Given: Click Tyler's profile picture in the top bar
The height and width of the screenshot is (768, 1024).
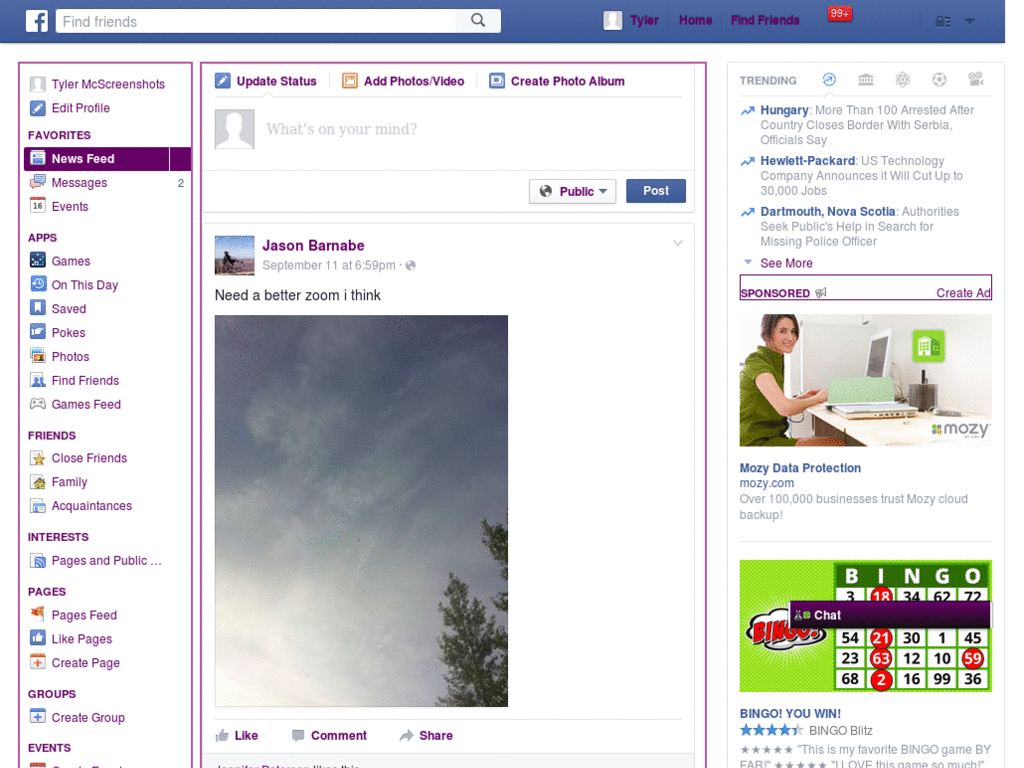Looking at the screenshot, I should pyautogui.click(x=613, y=20).
